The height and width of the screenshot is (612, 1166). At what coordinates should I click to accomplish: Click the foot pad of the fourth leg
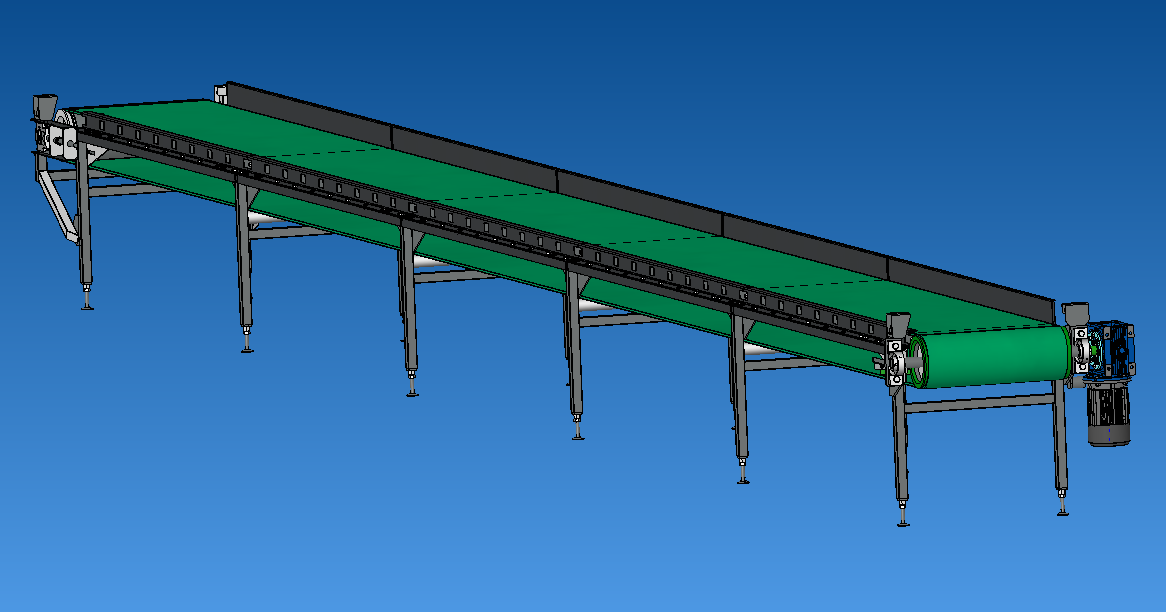pyautogui.click(x=578, y=435)
